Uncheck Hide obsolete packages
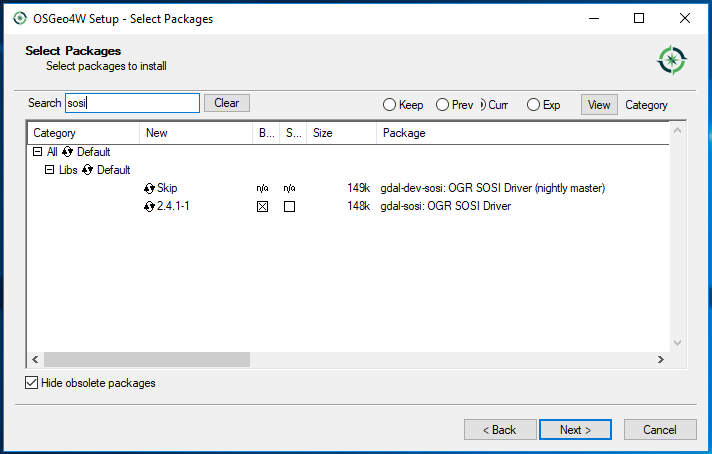This screenshot has width=712, height=454. [x=31, y=383]
